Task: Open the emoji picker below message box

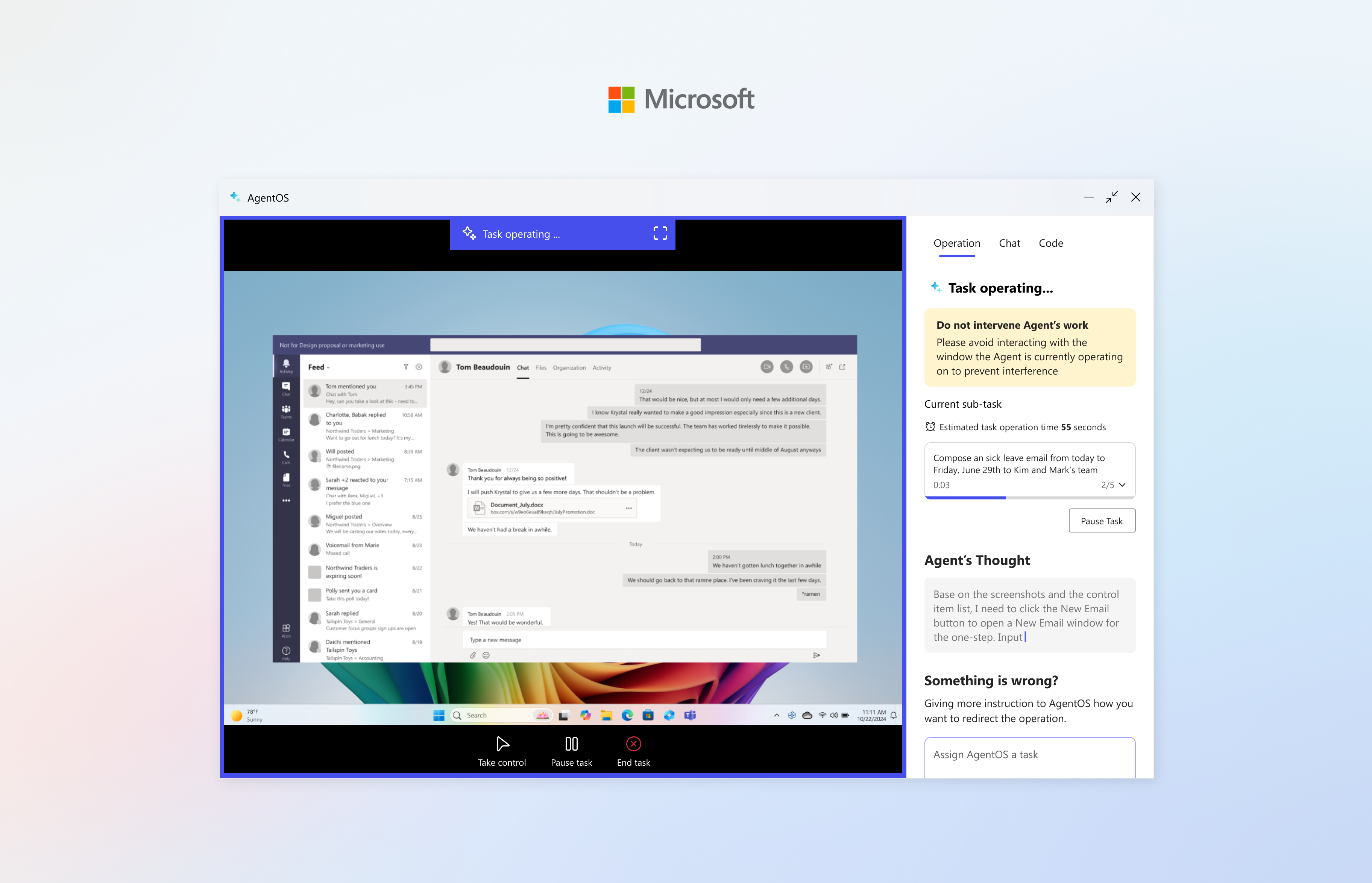Action: (x=486, y=655)
